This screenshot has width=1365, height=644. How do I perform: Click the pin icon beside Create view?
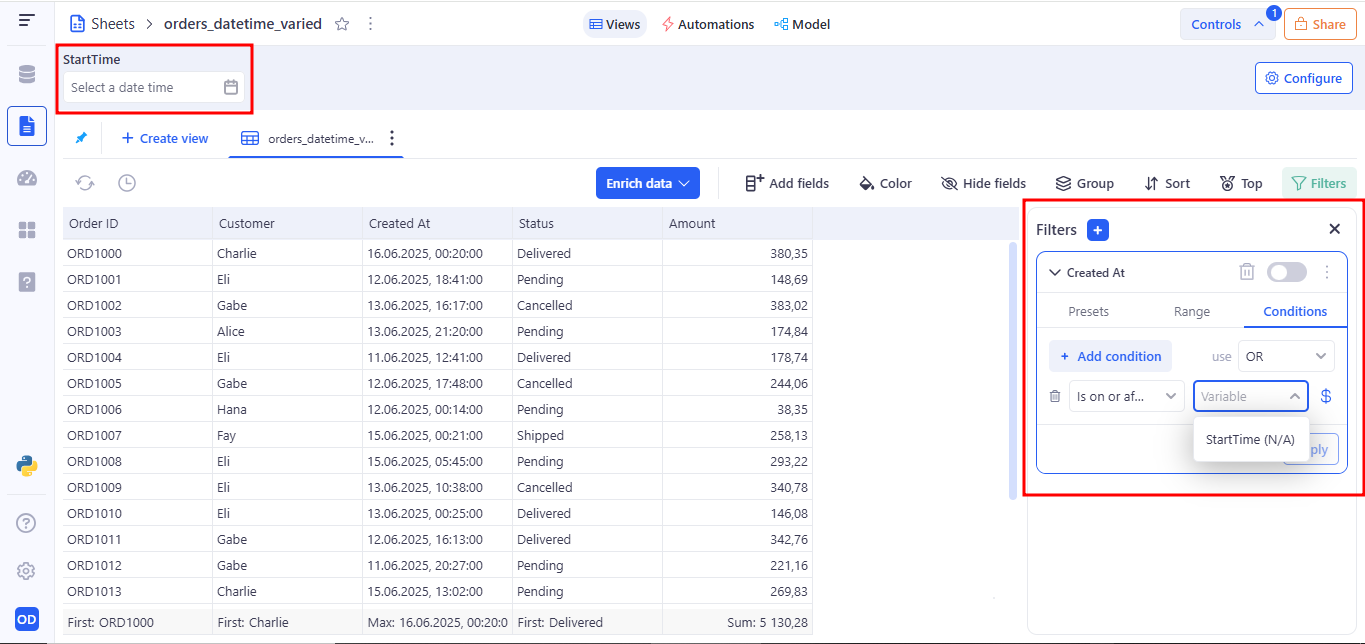coord(81,138)
